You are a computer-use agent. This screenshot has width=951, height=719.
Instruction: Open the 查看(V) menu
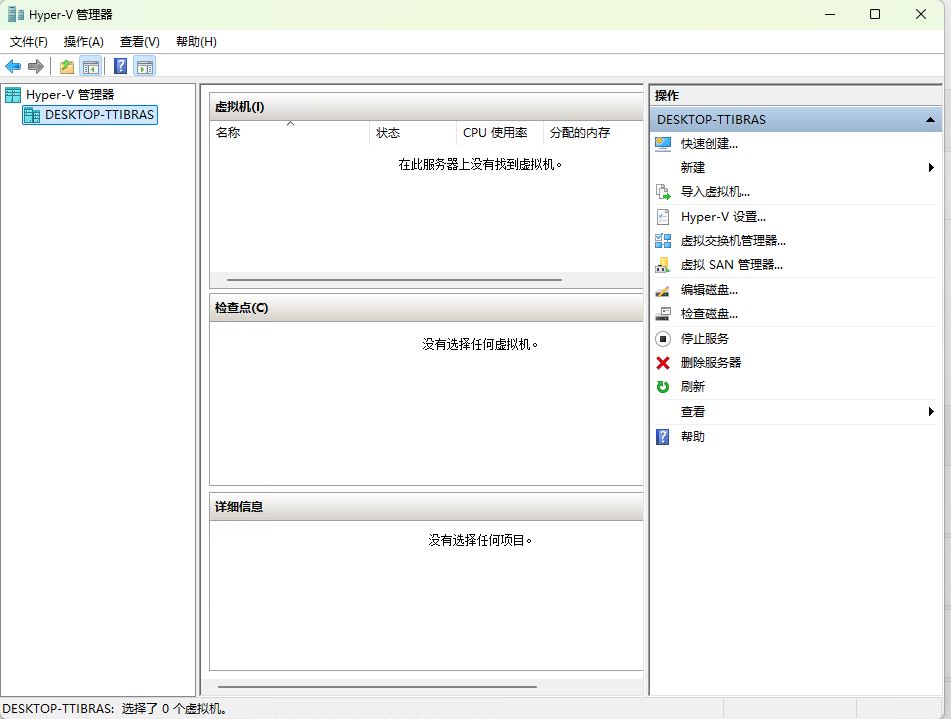[139, 41]
